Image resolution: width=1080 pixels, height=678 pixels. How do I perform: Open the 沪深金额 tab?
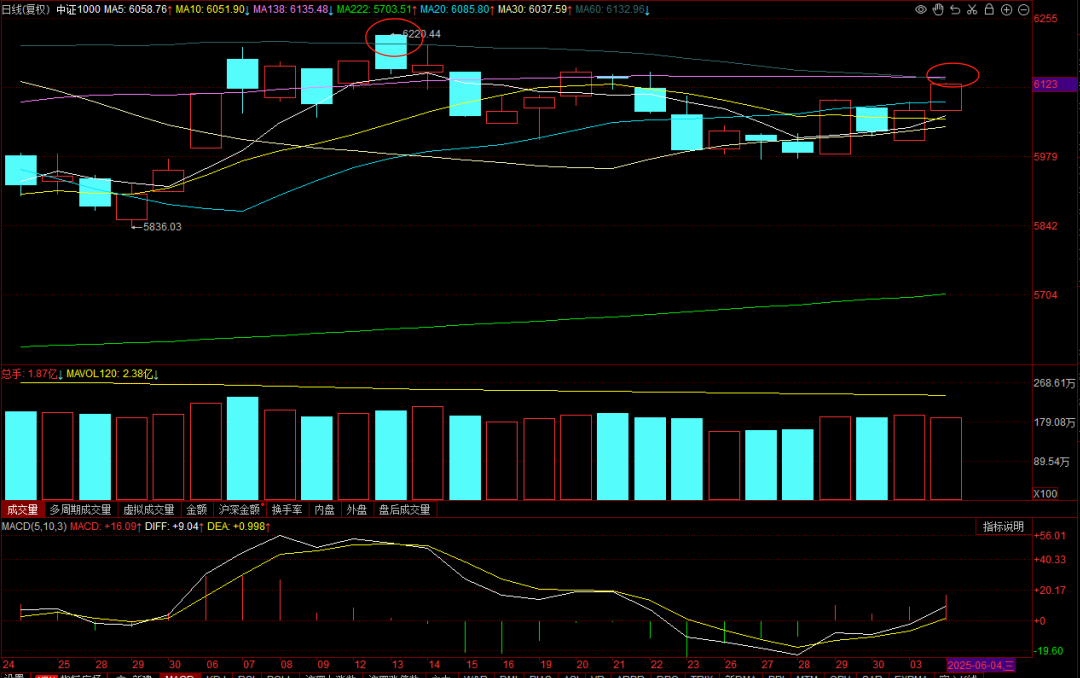coord(239,510)
